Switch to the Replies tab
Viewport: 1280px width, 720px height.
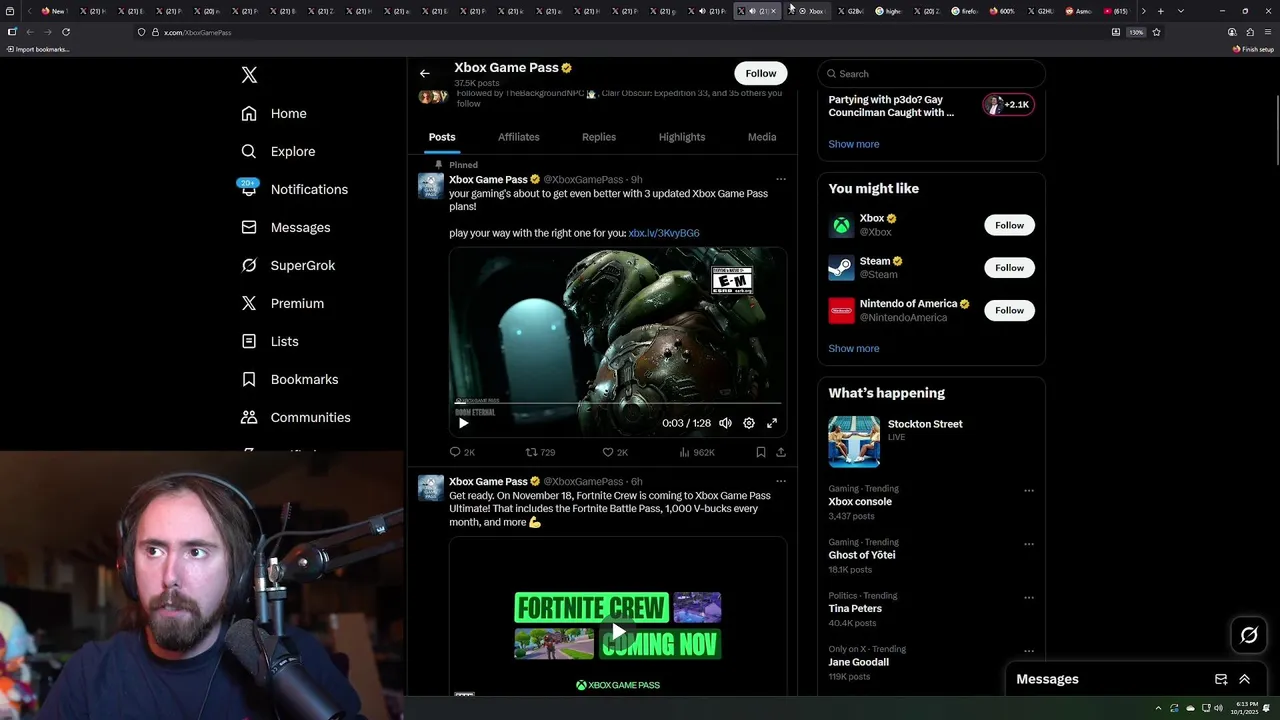coord(599,137)
